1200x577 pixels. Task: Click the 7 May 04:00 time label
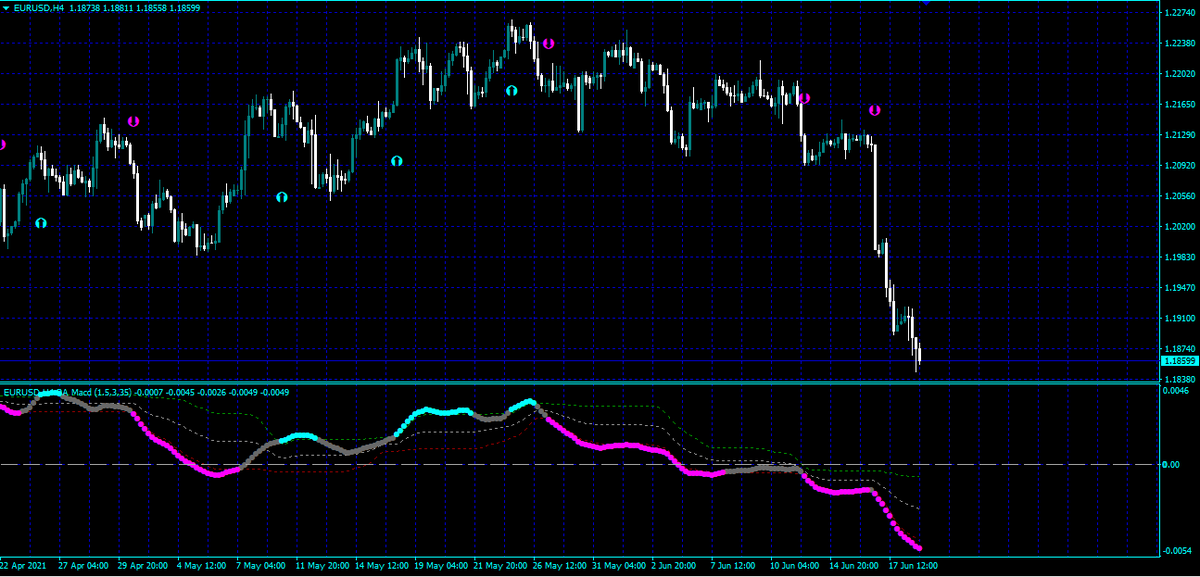pyautogui.click(x=262, y=566)
